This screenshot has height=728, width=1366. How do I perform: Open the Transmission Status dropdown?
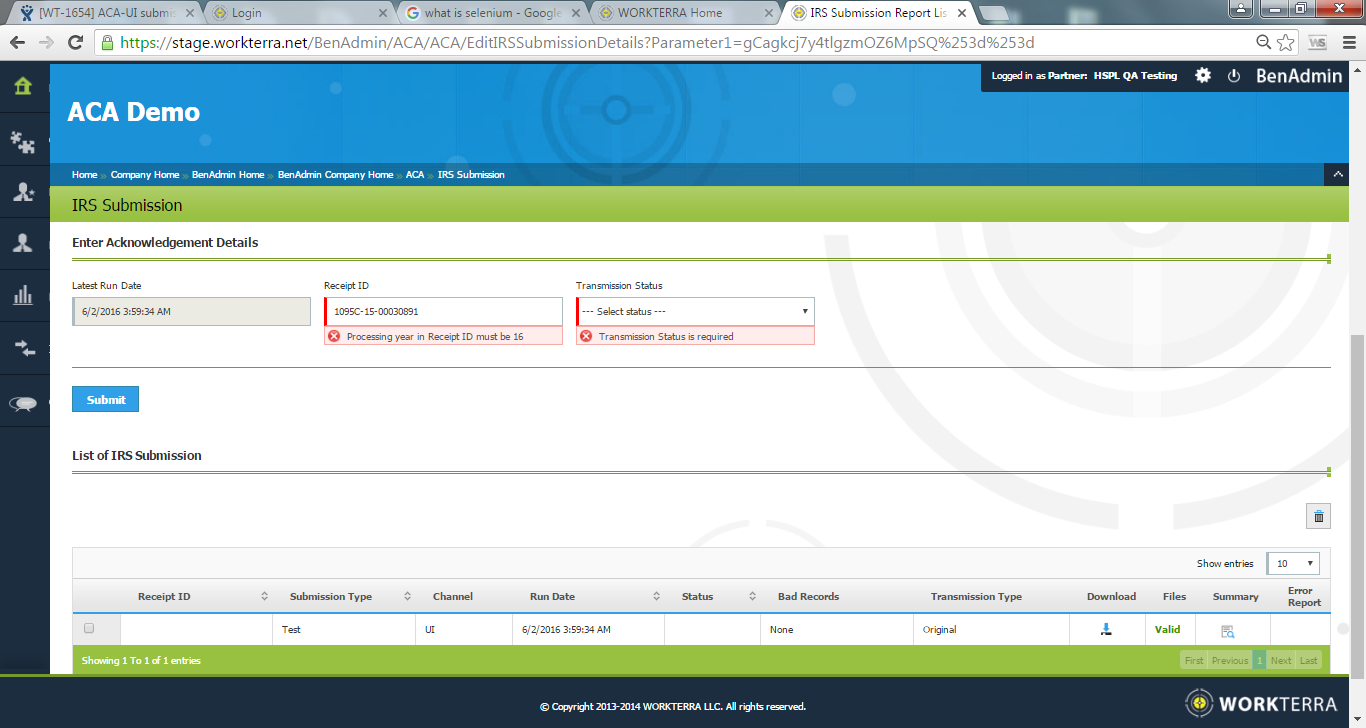[696, 311]
